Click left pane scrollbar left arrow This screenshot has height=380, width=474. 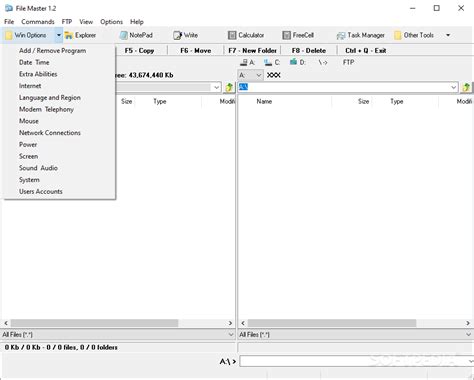click(6, 323)
